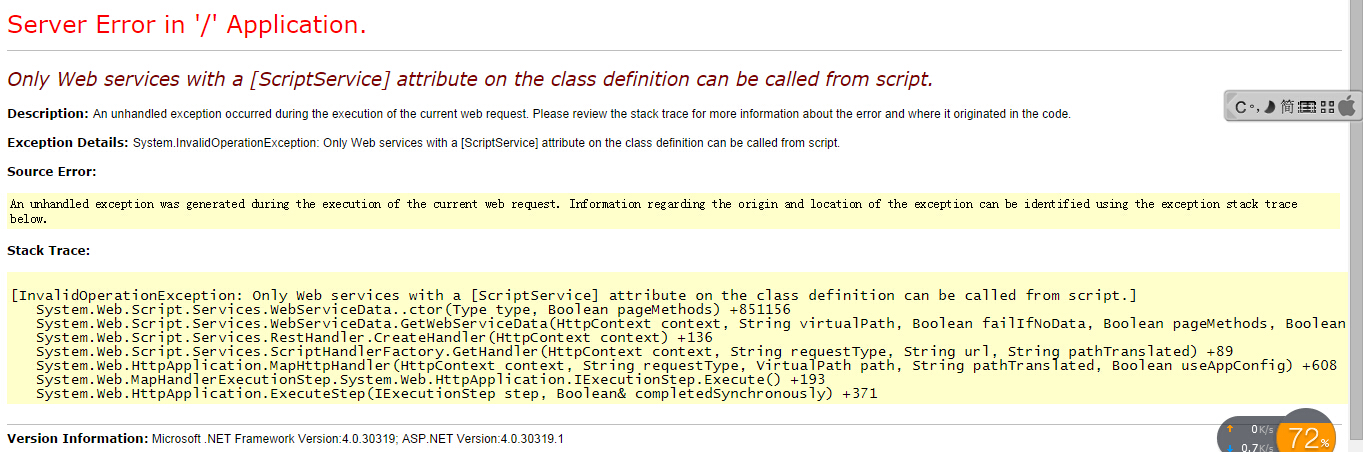Image resolution: width=1363 pixels, height=452 pixels.
Task: Click the upload speed 0 K/s indicator
Action: click(x=1250, y=429)
